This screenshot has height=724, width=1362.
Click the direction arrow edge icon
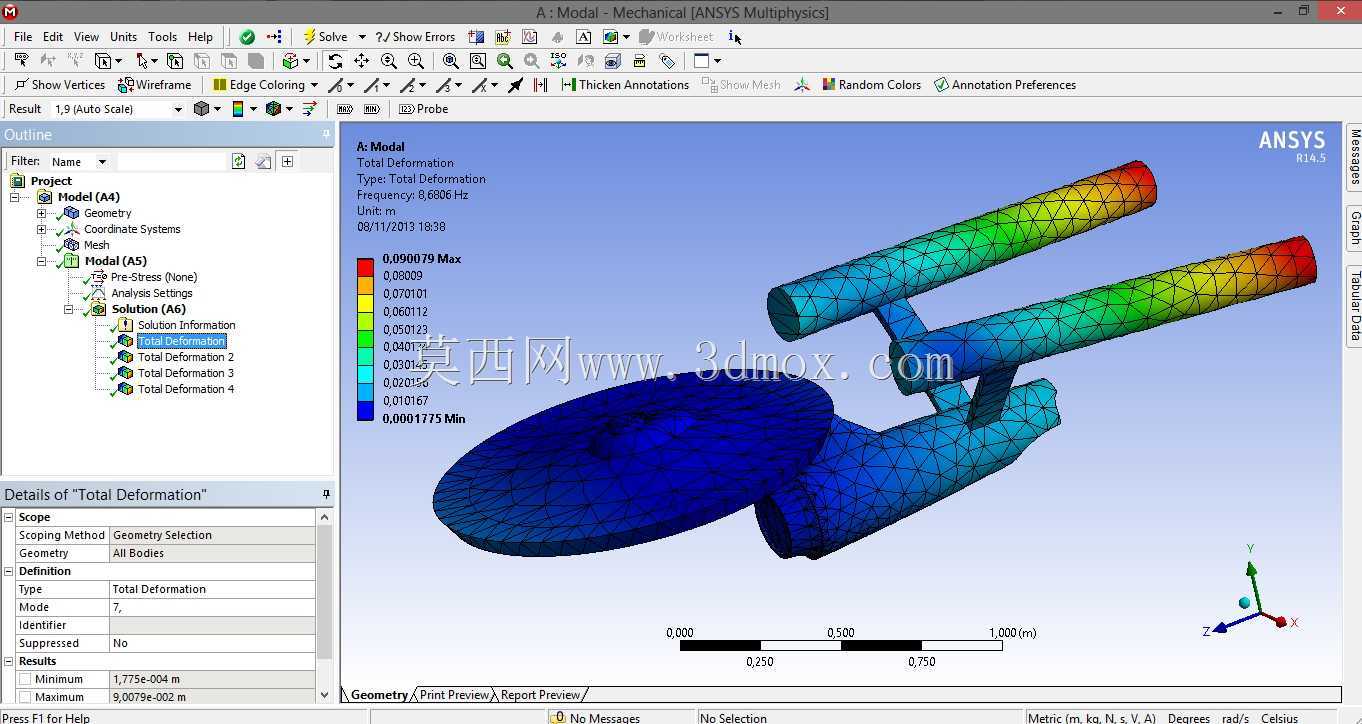pyautogui.click(x=516, y=85)
